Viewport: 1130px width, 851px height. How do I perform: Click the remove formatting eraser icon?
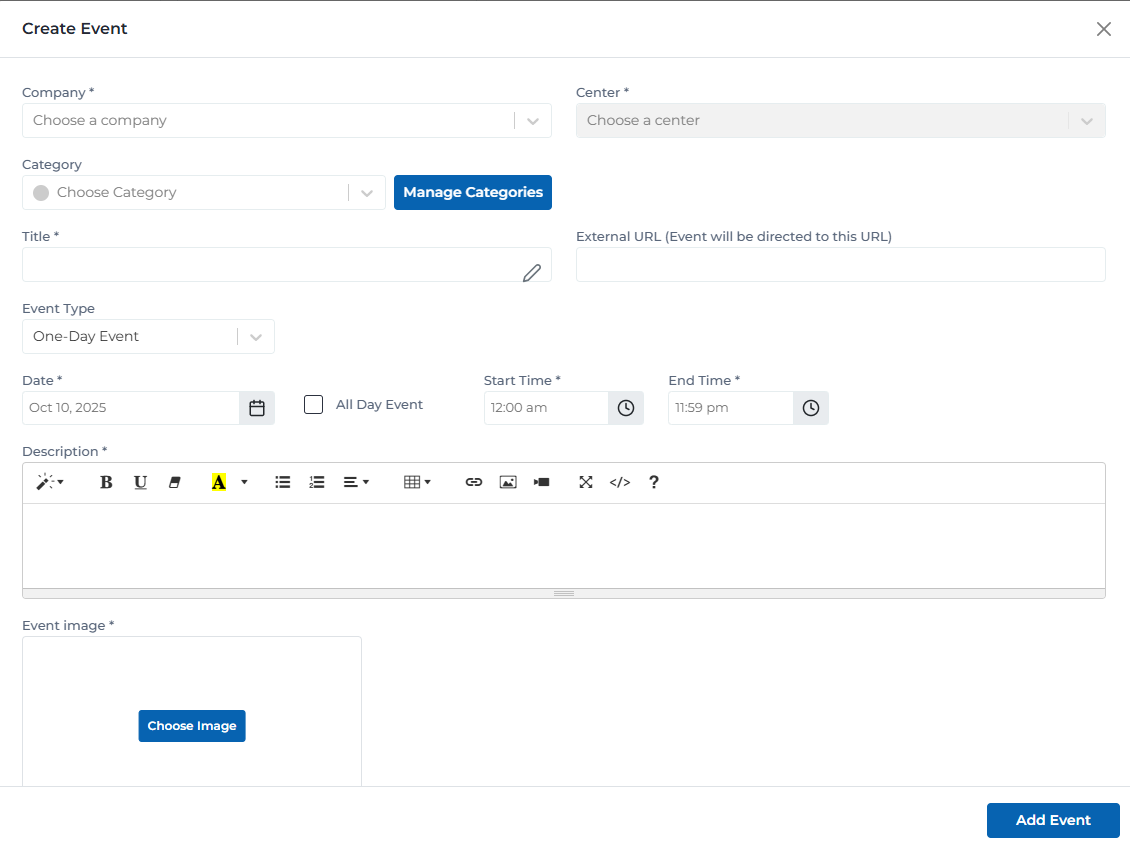174,482
